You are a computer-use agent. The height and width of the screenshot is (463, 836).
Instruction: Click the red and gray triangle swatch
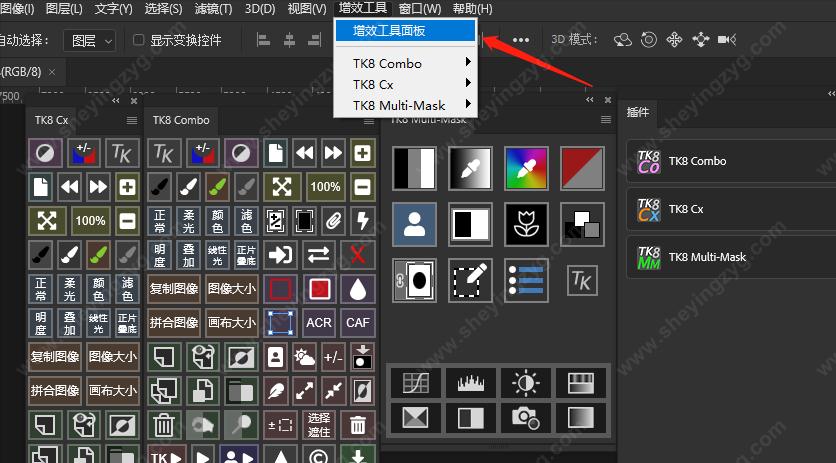click(582, 168)
